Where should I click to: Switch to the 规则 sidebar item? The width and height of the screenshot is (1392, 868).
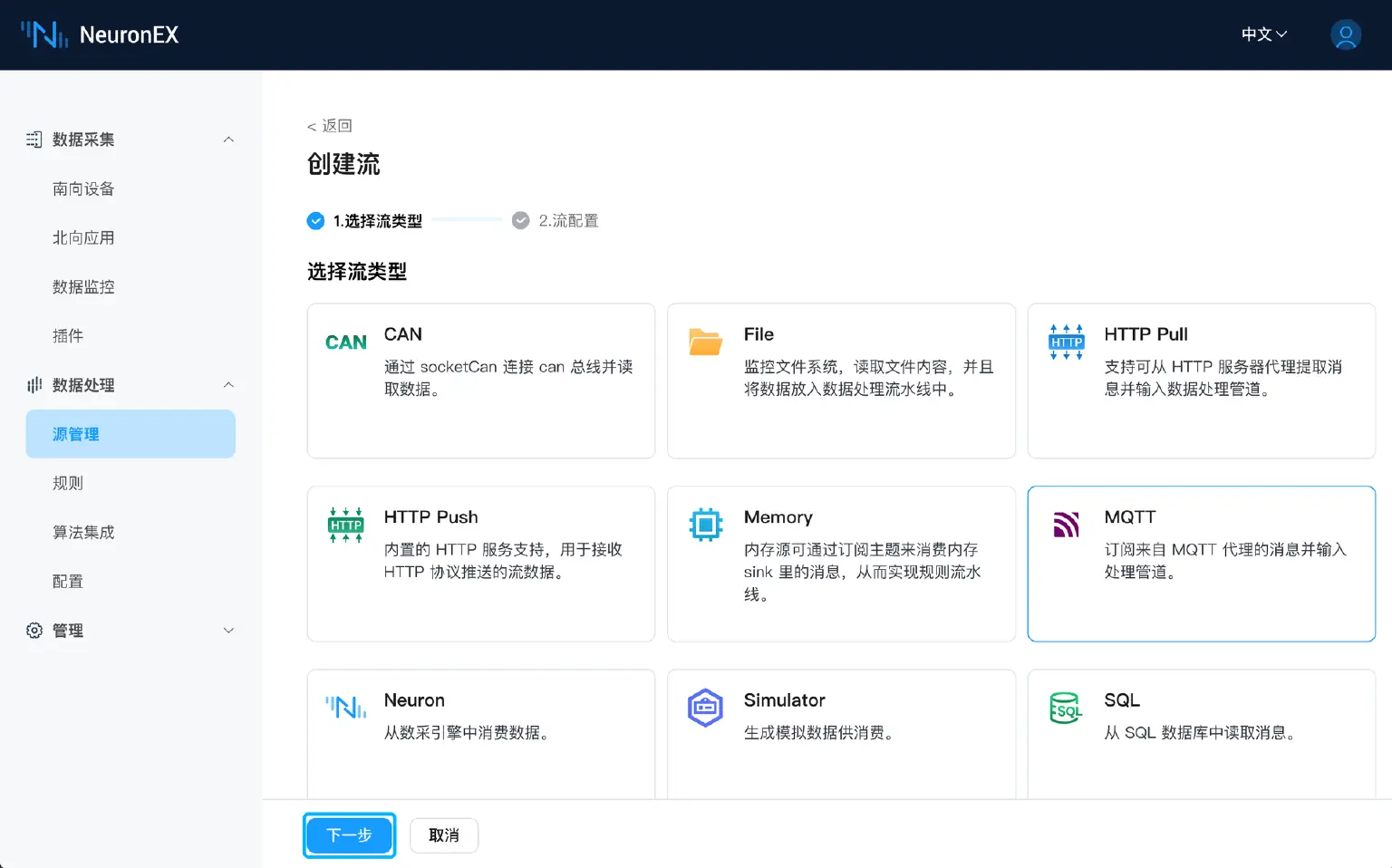67,483
